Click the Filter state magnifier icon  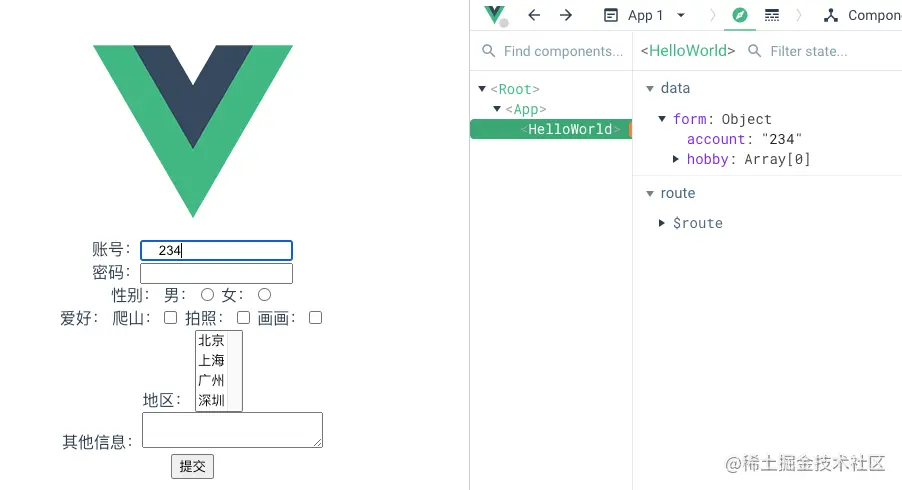tap(754, 51)
